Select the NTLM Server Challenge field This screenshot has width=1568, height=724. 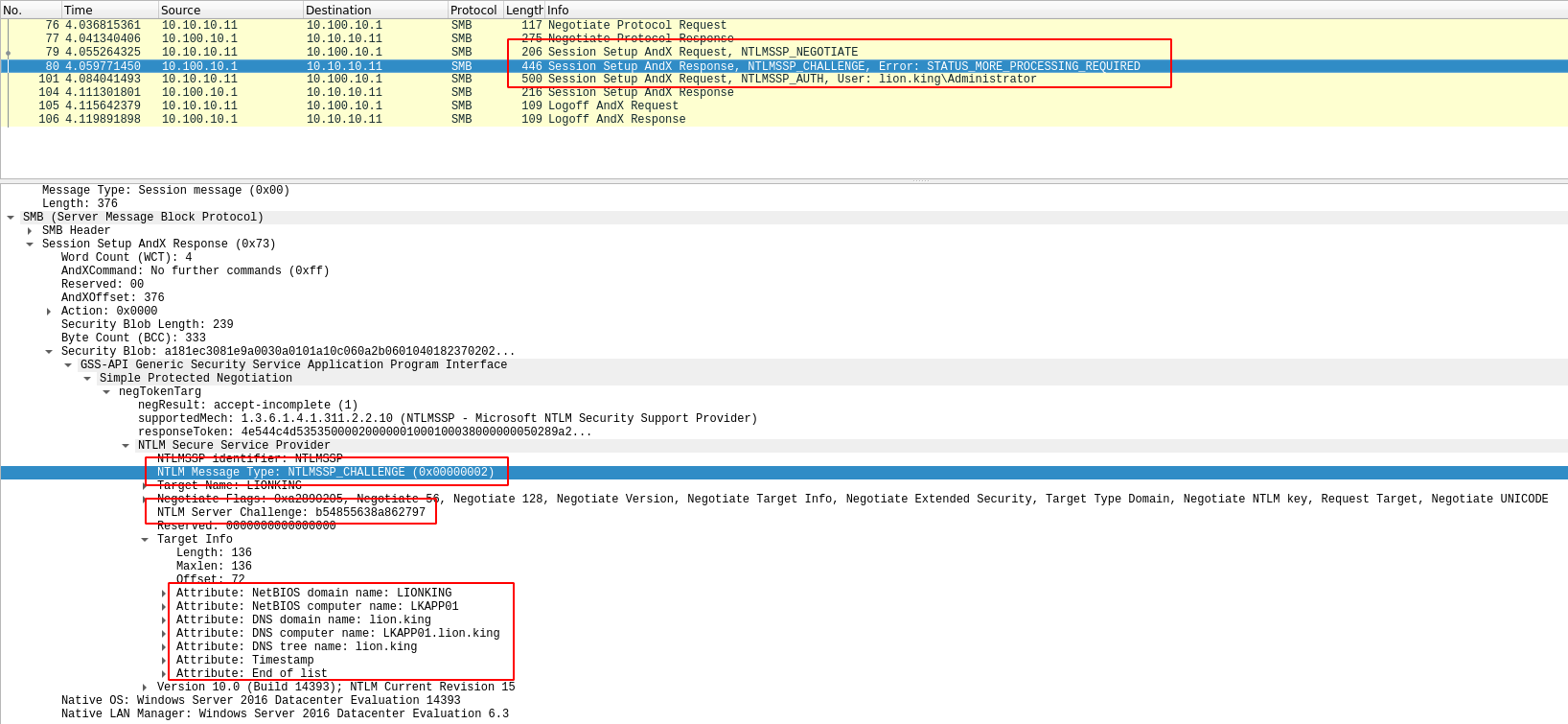(290, 512)
